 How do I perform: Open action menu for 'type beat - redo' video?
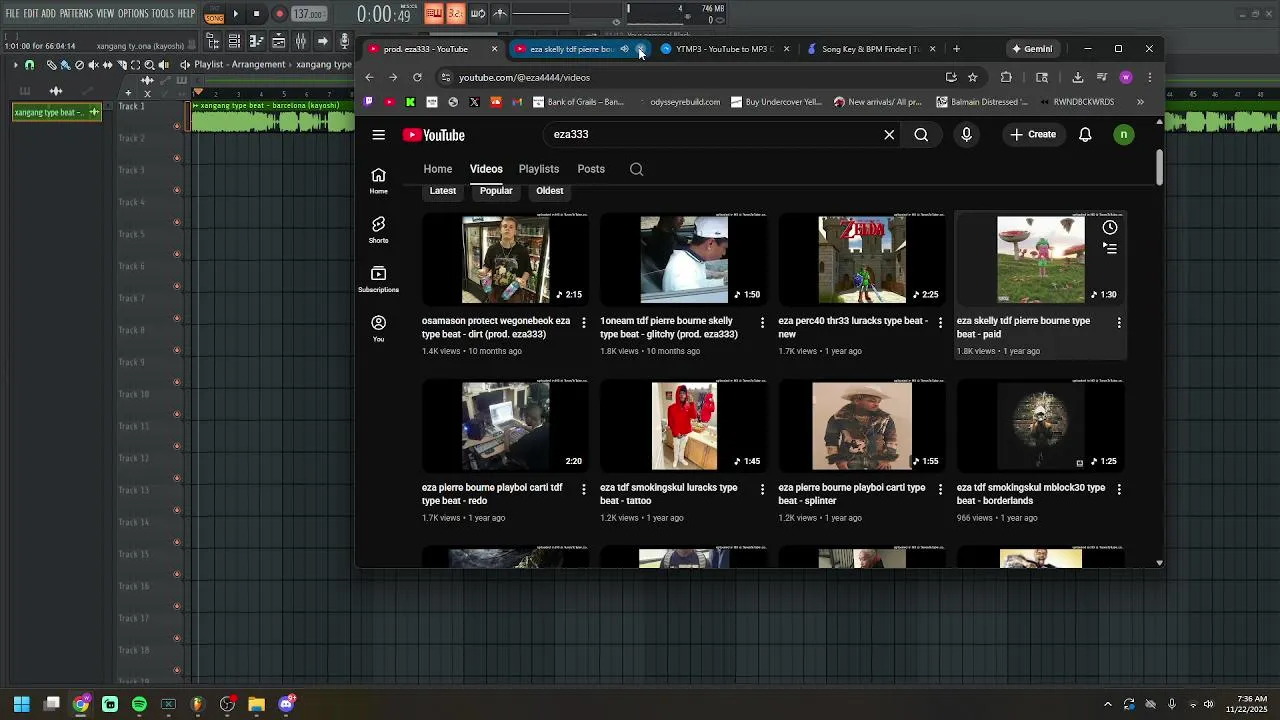(x=584, y=490)
